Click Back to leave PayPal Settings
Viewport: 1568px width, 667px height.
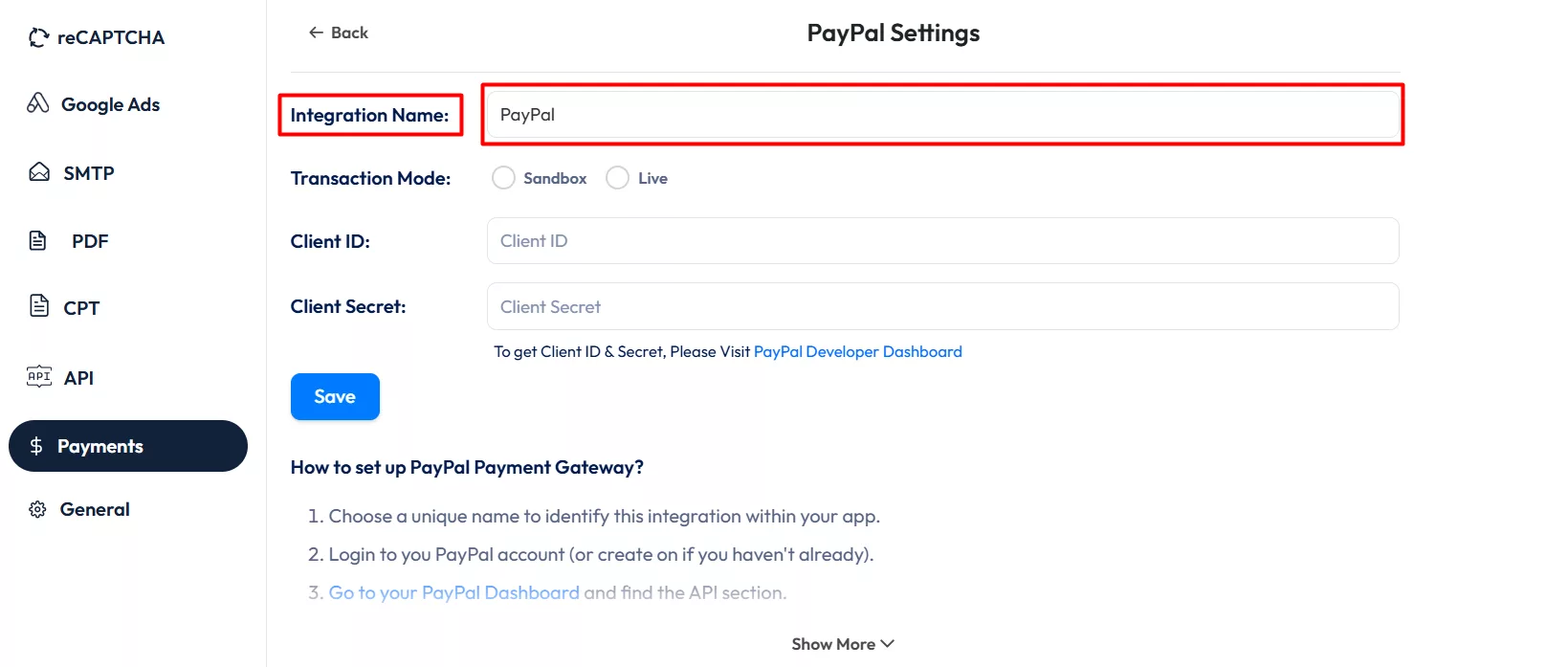tap(338, 32)
